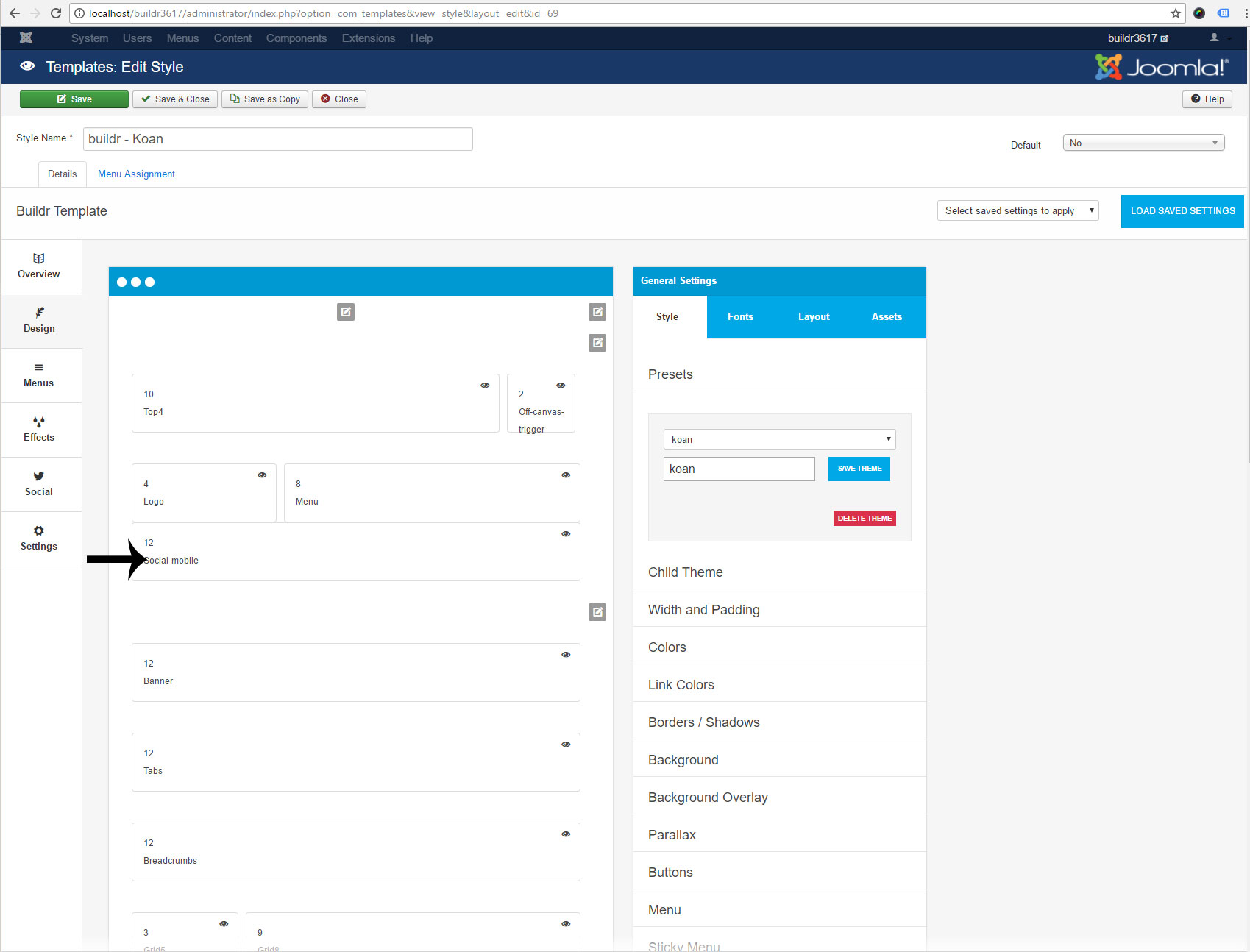
Task: Switch to Assets tab
Action: (887, 317)
